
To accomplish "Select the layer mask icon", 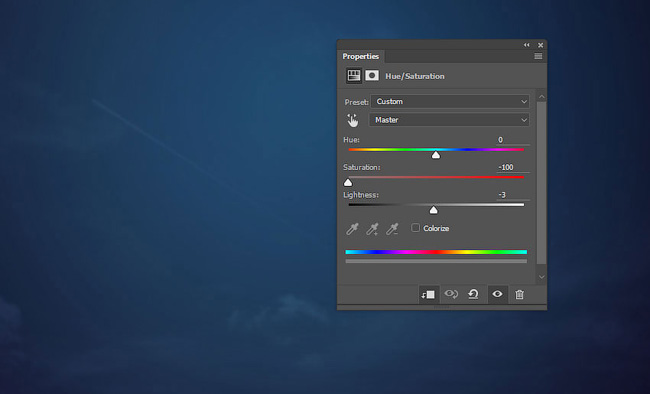I will pos(372,75).
